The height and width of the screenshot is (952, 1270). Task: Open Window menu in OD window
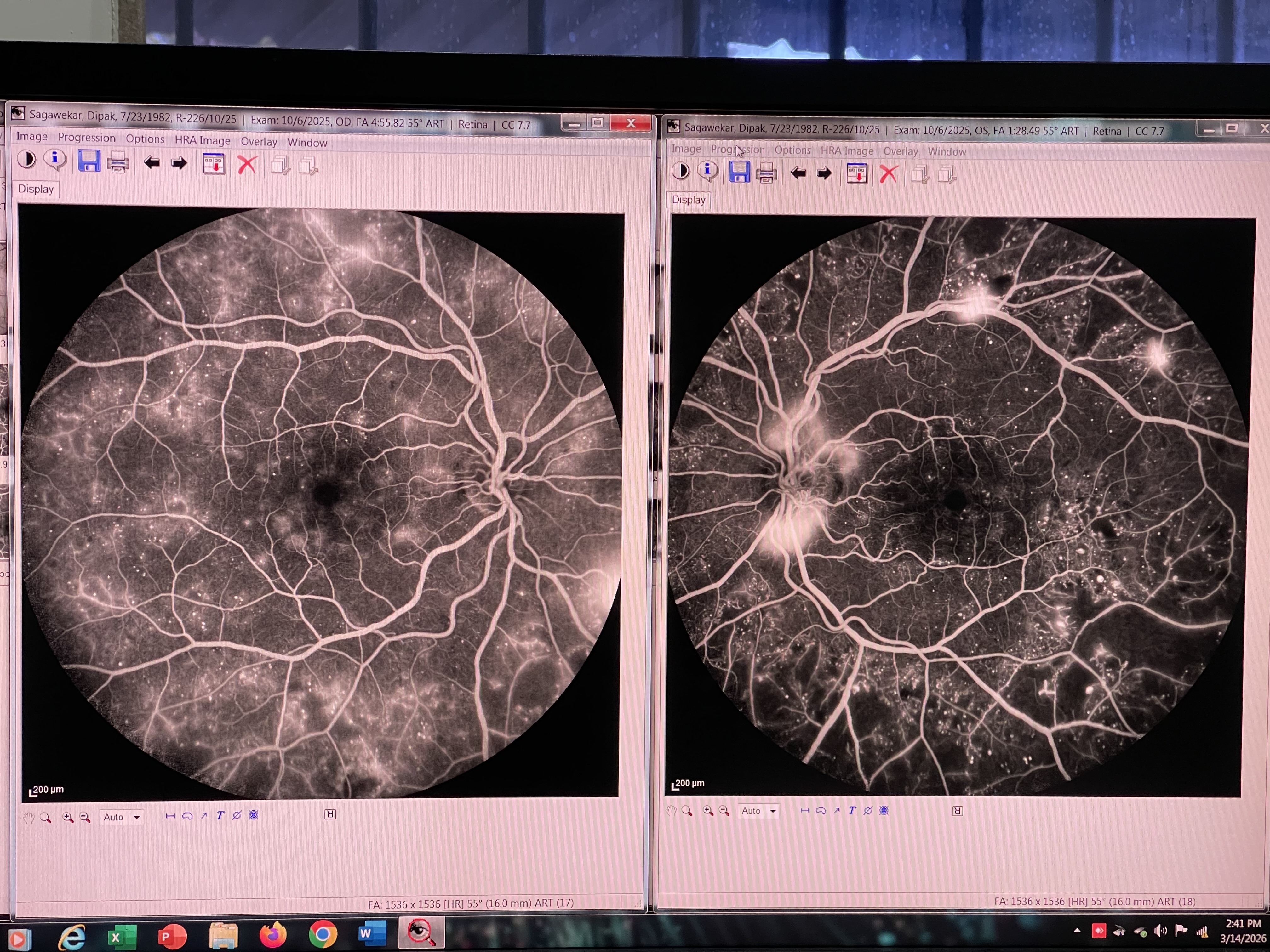click(x=307, y=142)
